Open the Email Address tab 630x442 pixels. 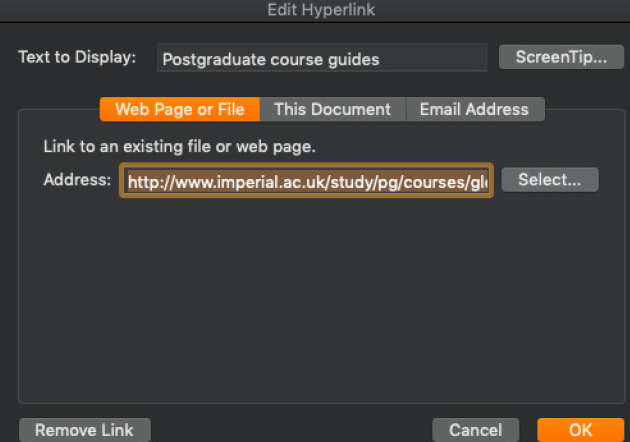pyautogui.click(x=473, y=109)
